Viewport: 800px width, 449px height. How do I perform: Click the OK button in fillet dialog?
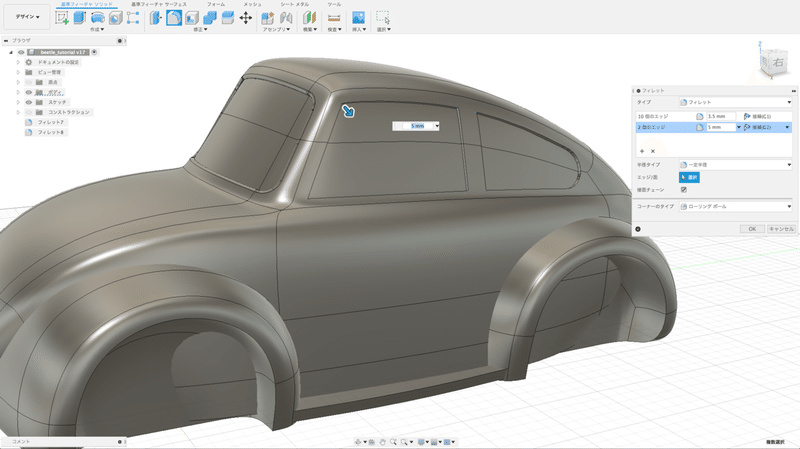pos(751,229)
